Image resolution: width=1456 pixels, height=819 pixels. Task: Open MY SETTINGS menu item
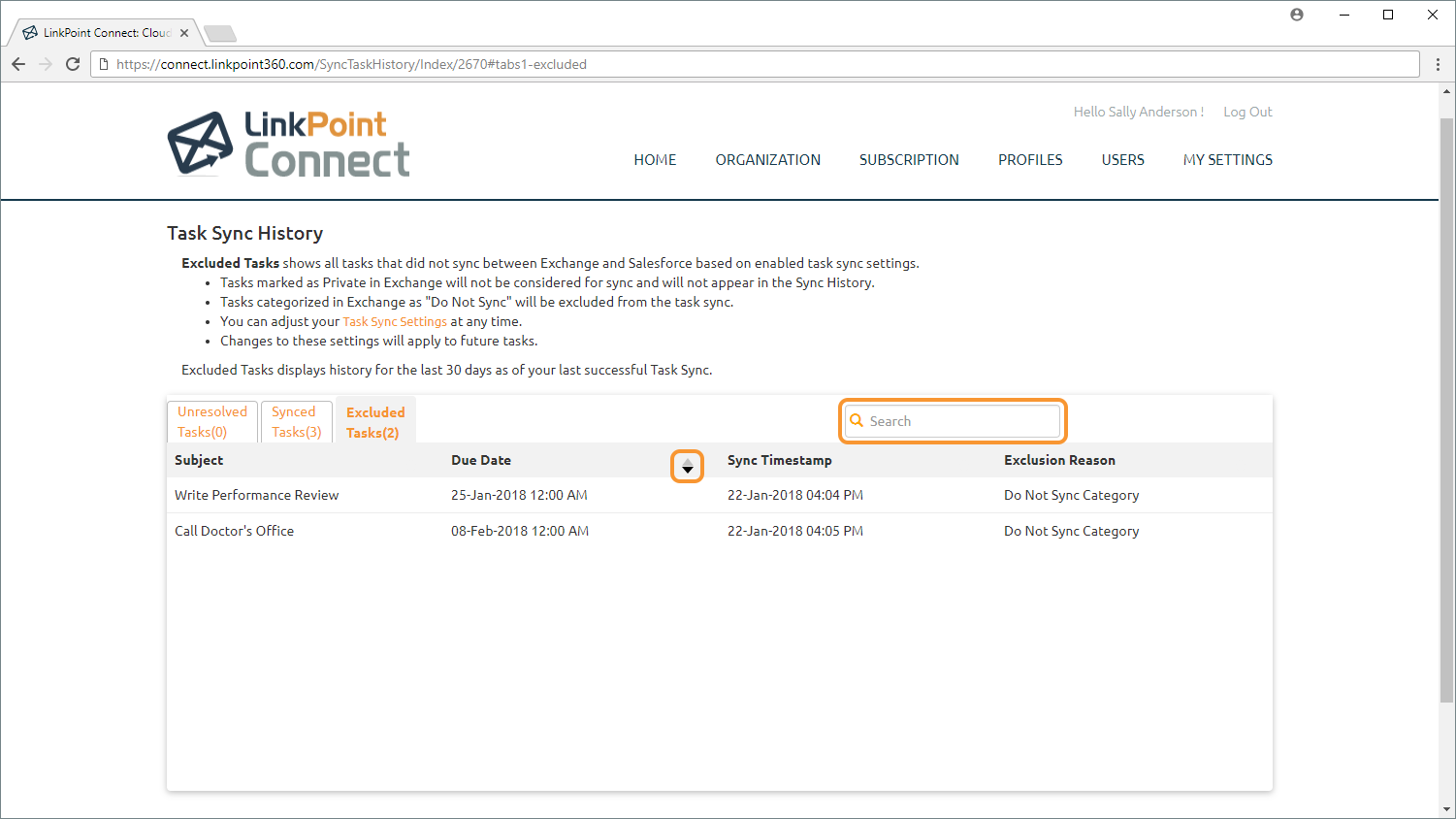tap(1228, 160)
